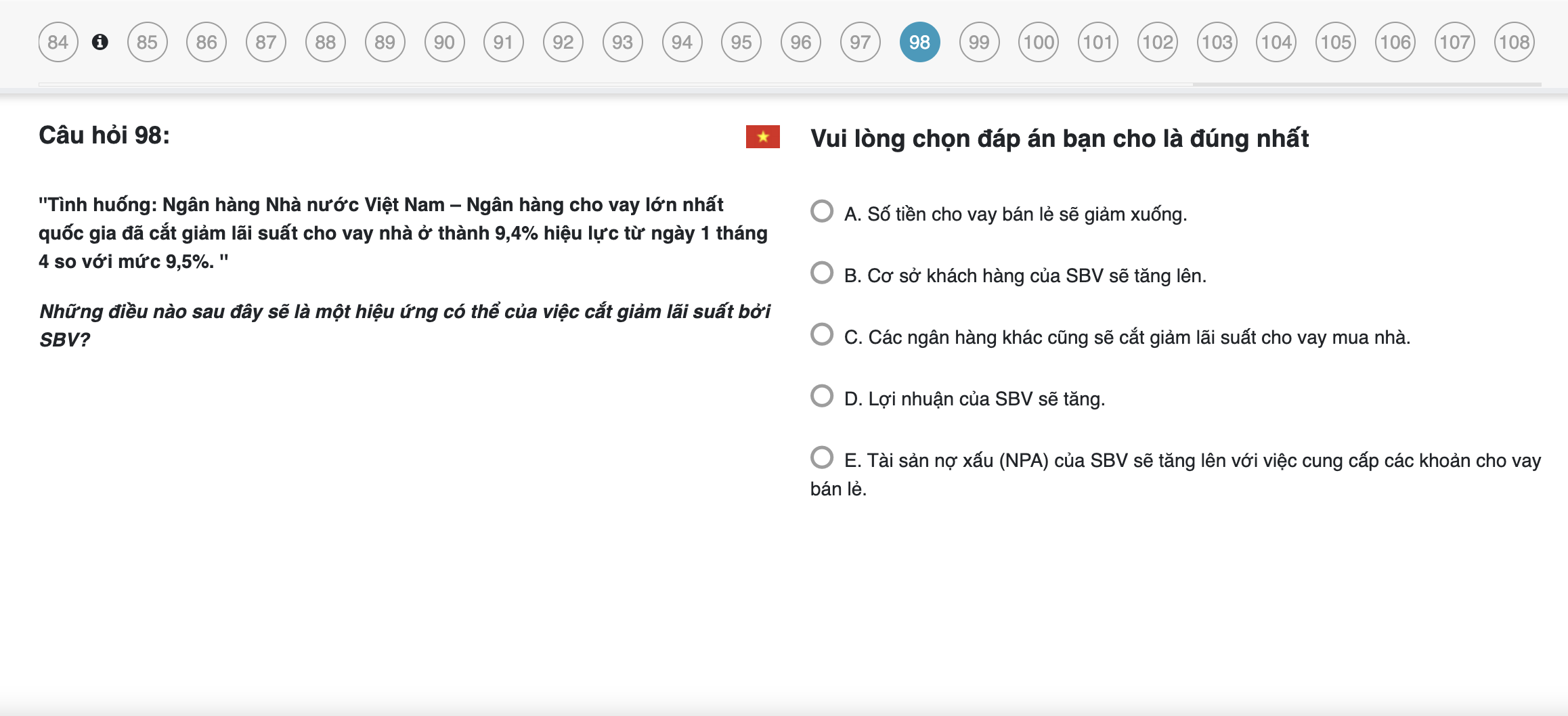Go to question 84
The width and height of the screenshot is (1568, 716).
coord(58,42)
